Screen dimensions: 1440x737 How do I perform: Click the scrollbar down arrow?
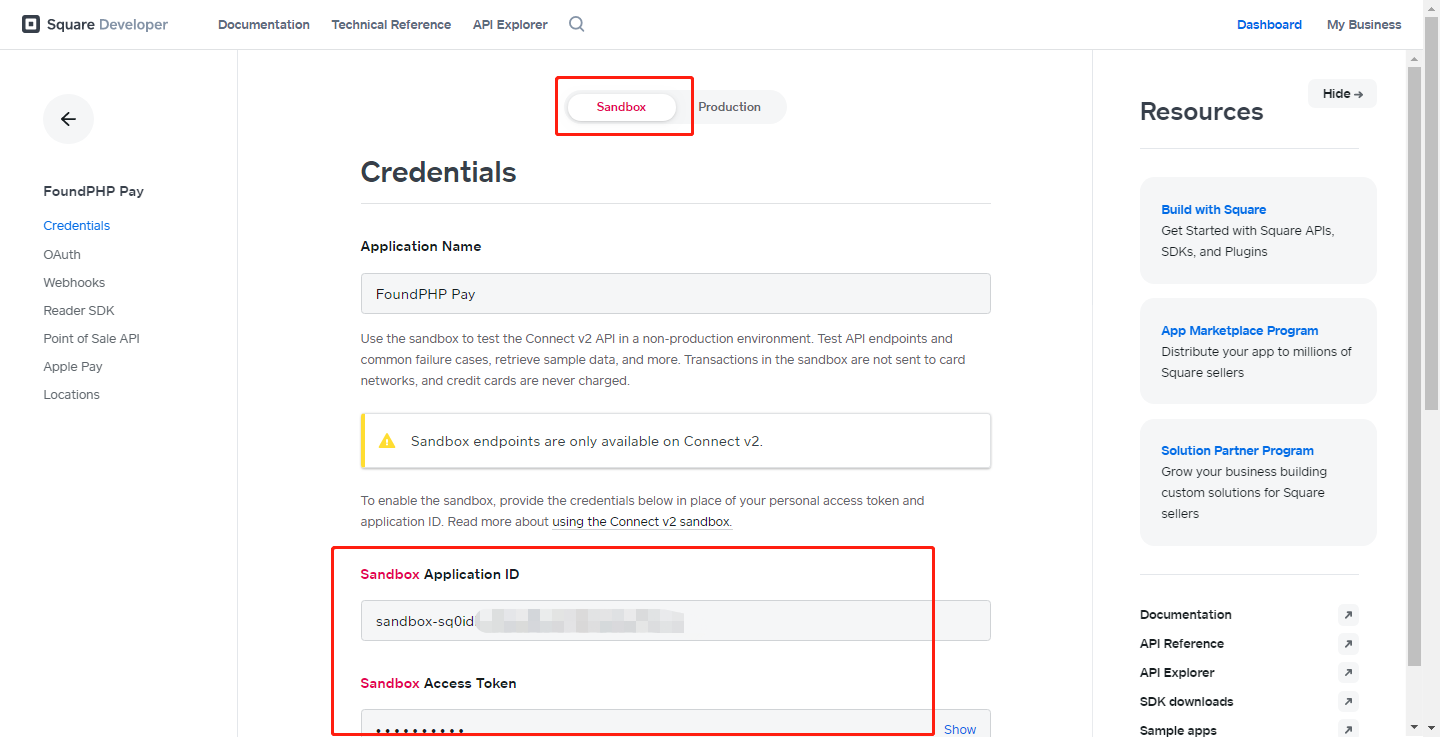pyautogui.click(x=1414, y=727)
